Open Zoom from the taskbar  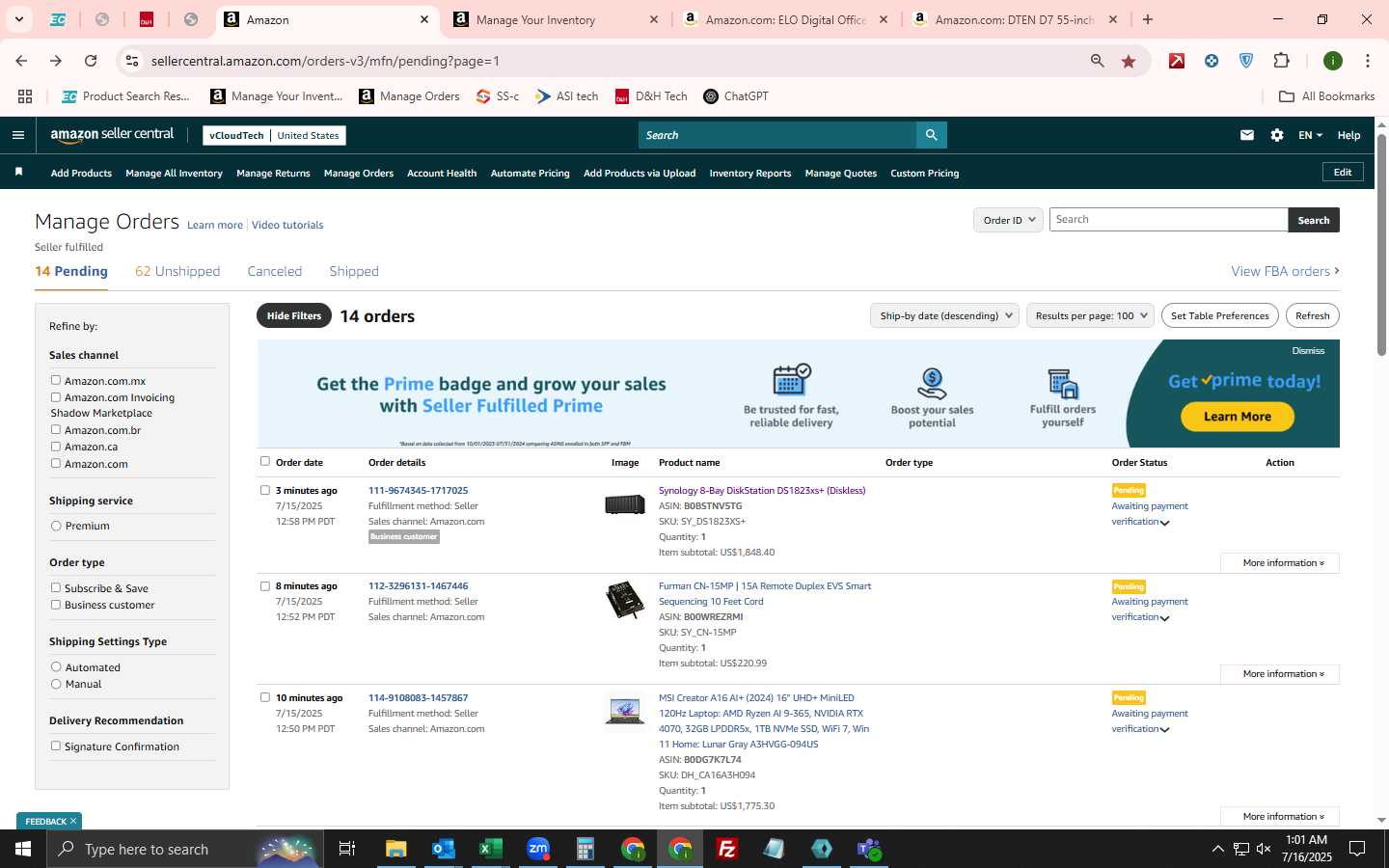coord(538,849)
